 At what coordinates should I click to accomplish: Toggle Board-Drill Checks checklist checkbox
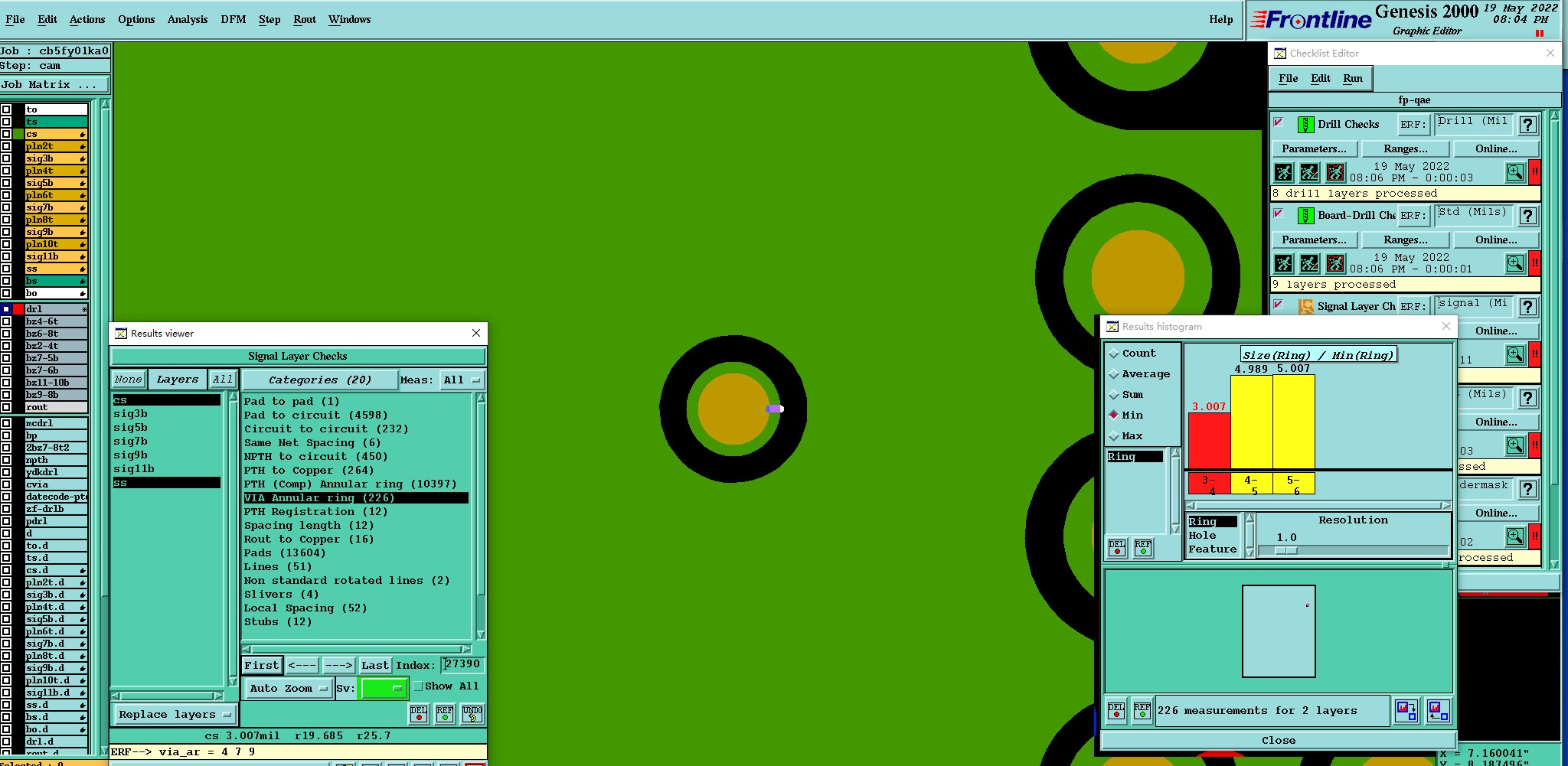pyautogui.click(x=1279, y=214)
